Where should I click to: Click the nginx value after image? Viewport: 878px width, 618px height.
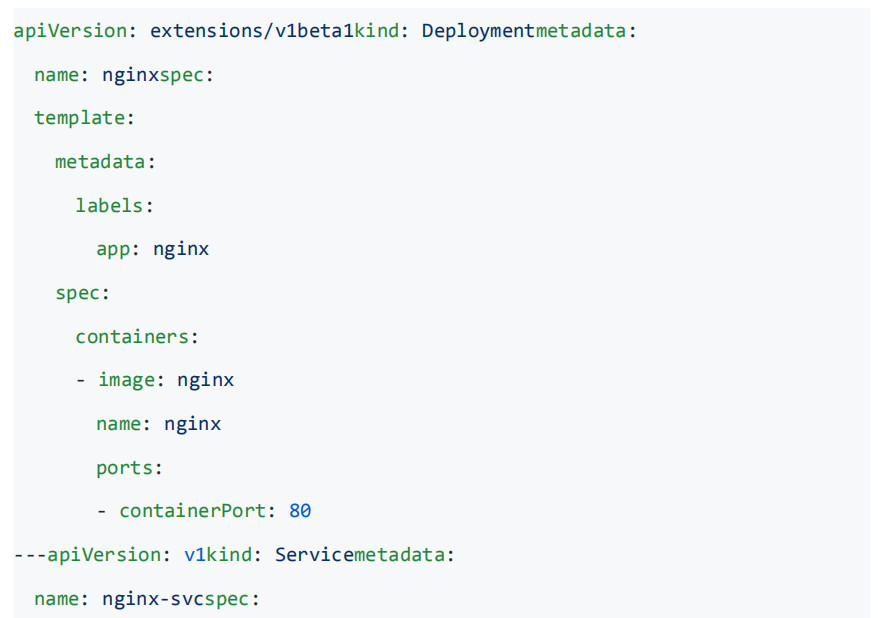pyautogui.click(x=206, y=380)
